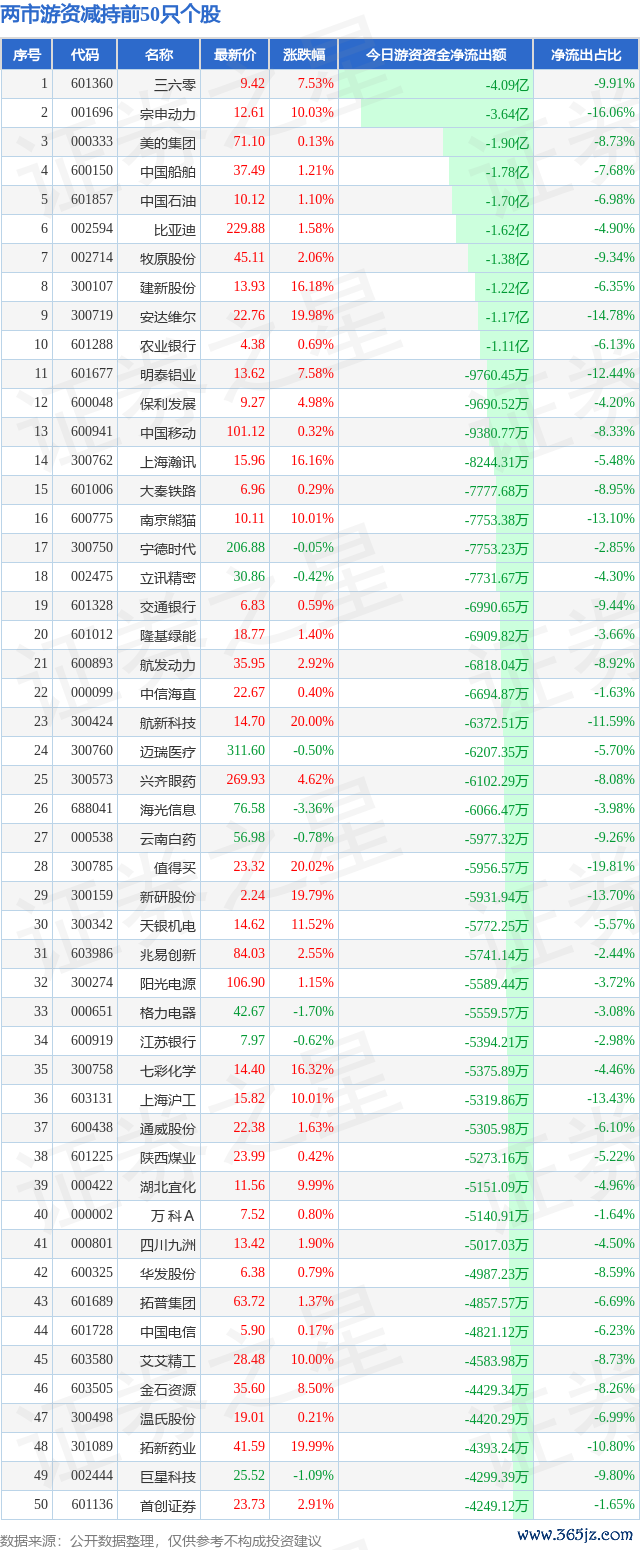Select stock name 保利发展
The width and height of the screenshot is (640, 1550).
(x=168, y=403)
